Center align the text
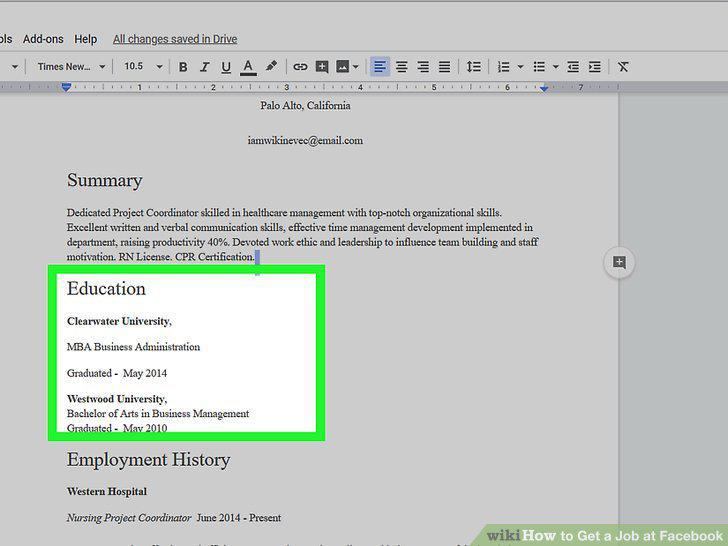This screenshot has width=728, height=546. (x=402, y=67)
